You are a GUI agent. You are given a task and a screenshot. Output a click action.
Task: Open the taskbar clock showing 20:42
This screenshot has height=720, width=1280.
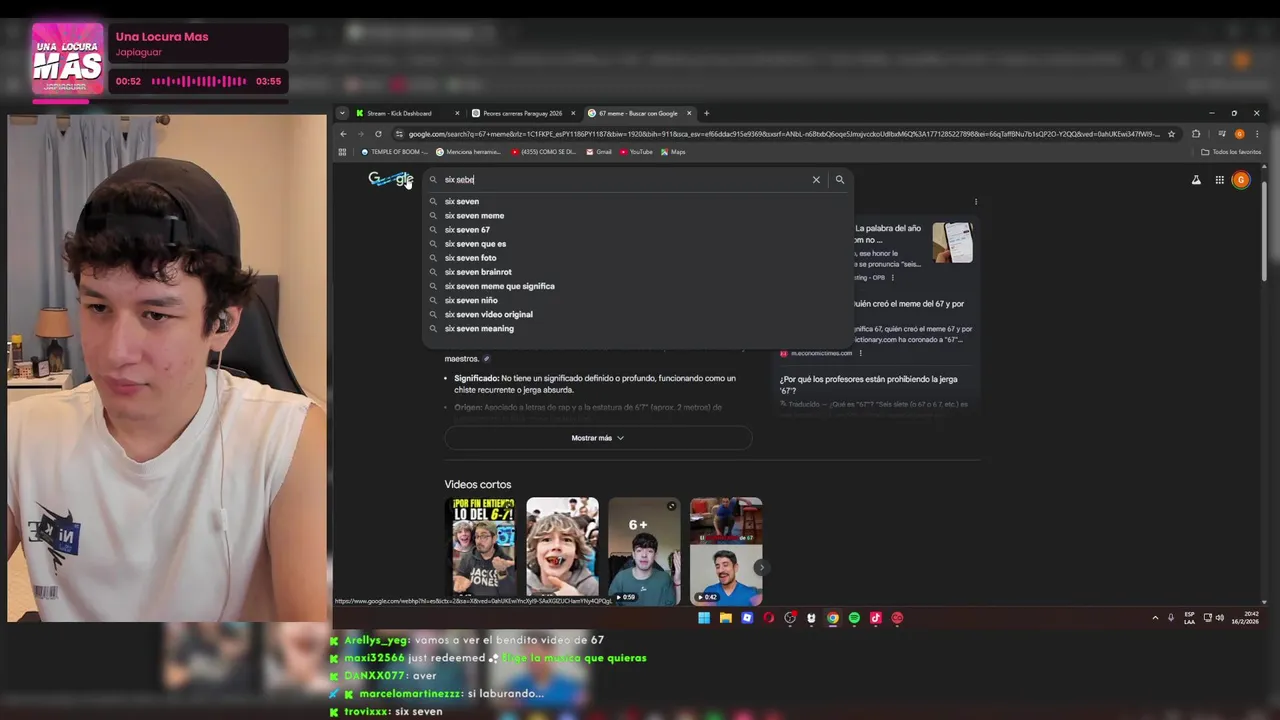tap(1245, 618)
